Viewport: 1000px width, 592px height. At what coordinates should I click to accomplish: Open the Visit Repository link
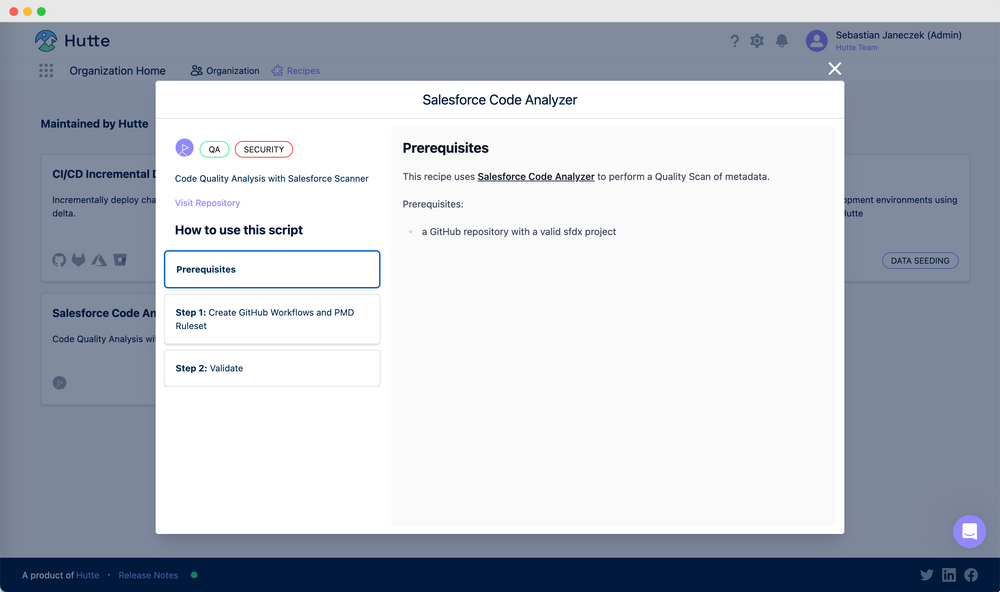(x=207, y=203)
